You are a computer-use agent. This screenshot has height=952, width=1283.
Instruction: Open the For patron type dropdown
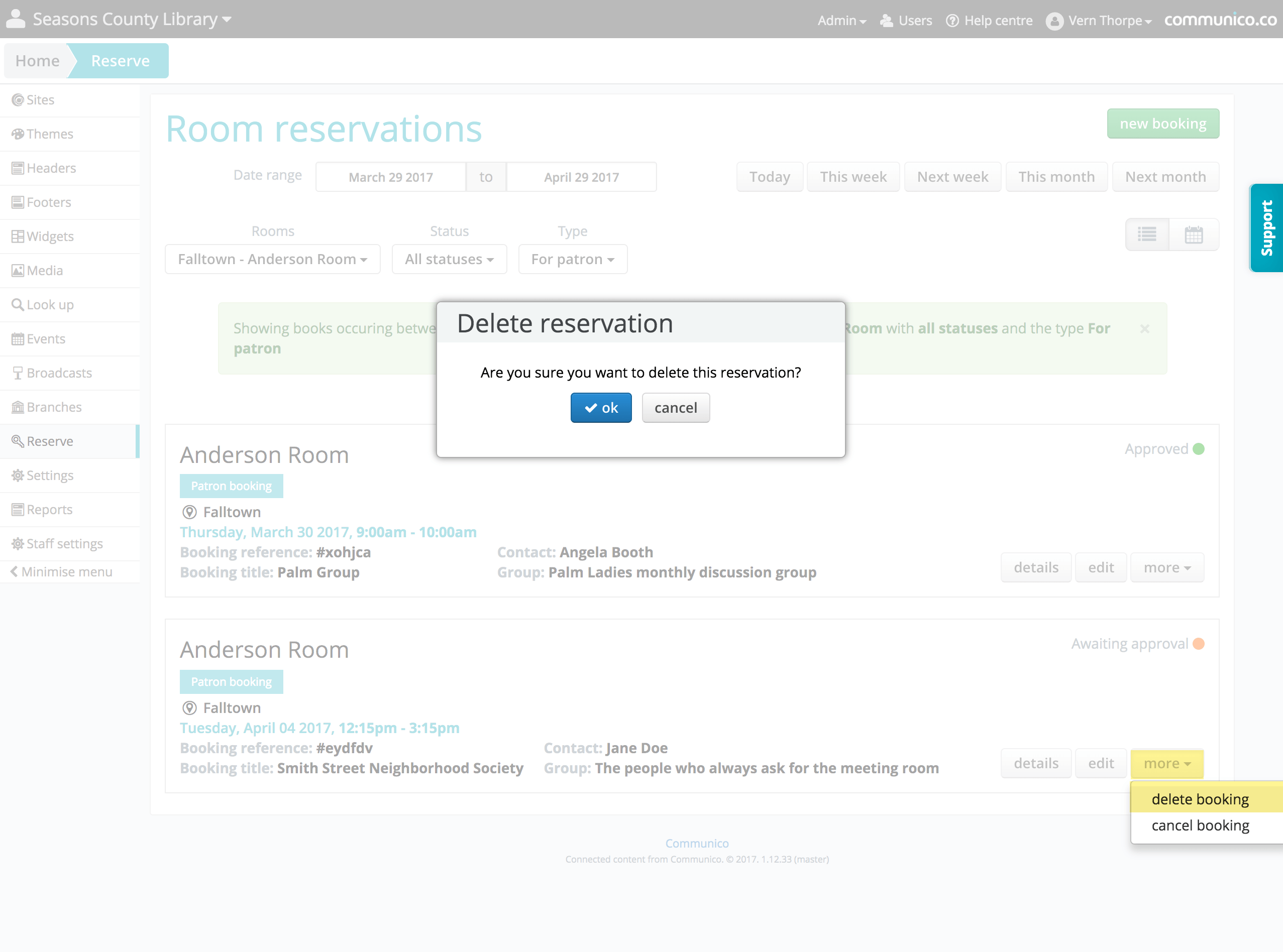[x=572, y=259]
